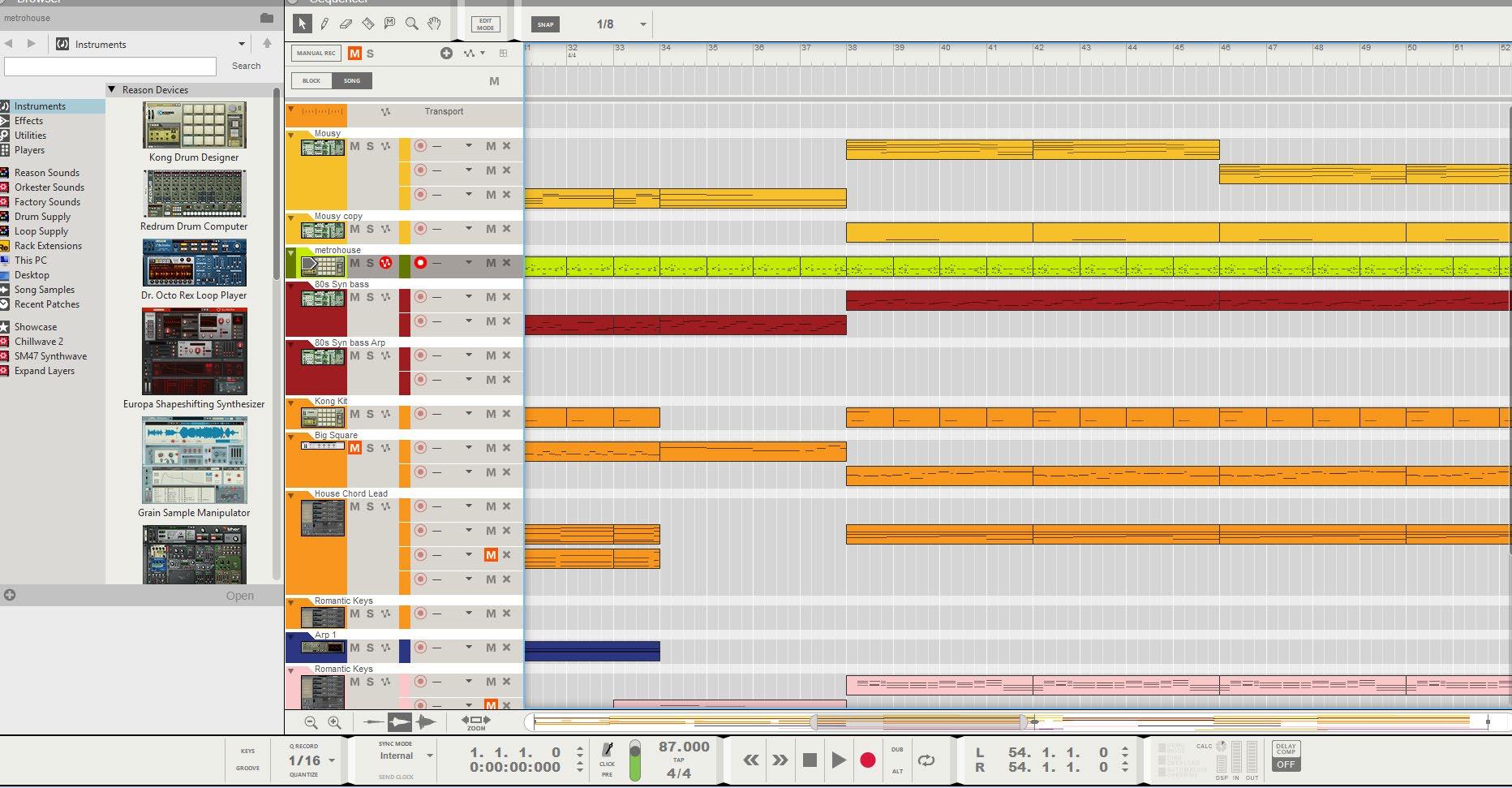Click the zoom in magnifier icon

pos(334,722)
